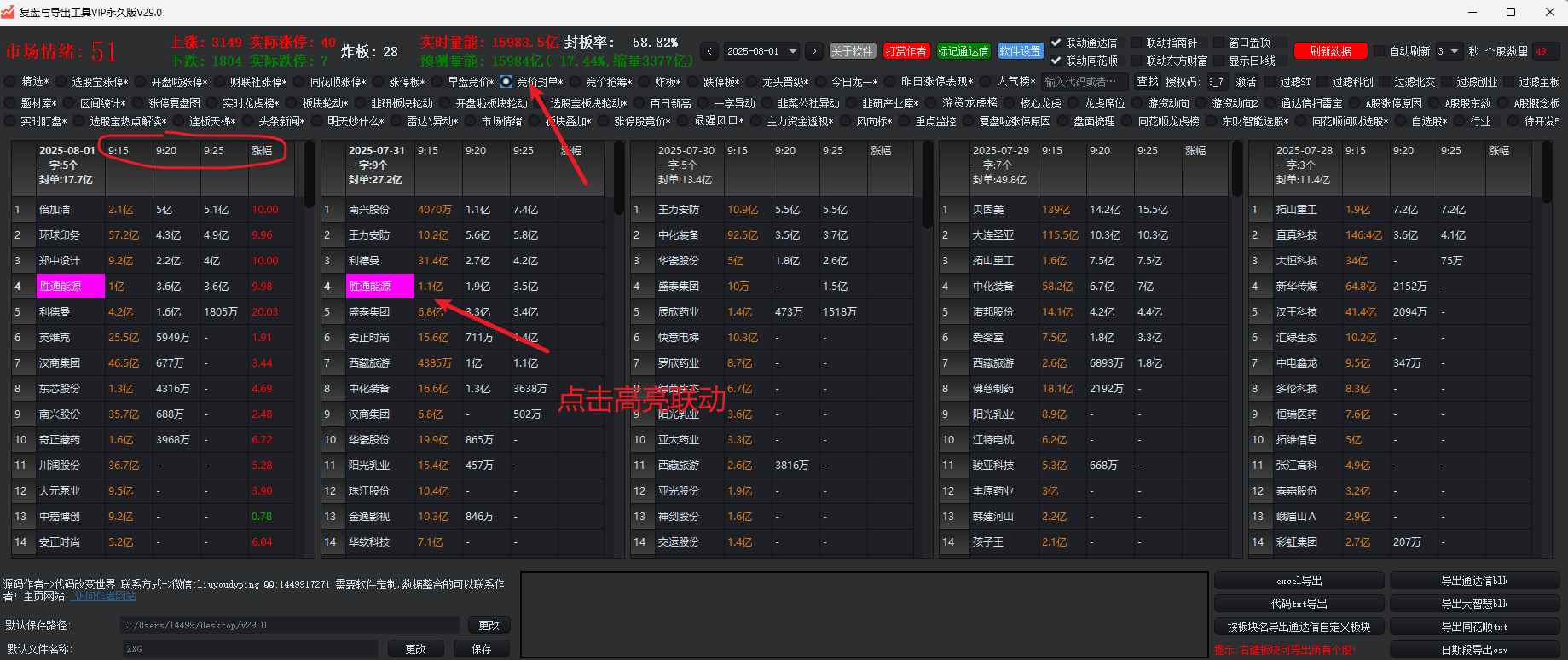Click the 查找 search button
Screen dimensions: 1568x660
coord(1148,82)
